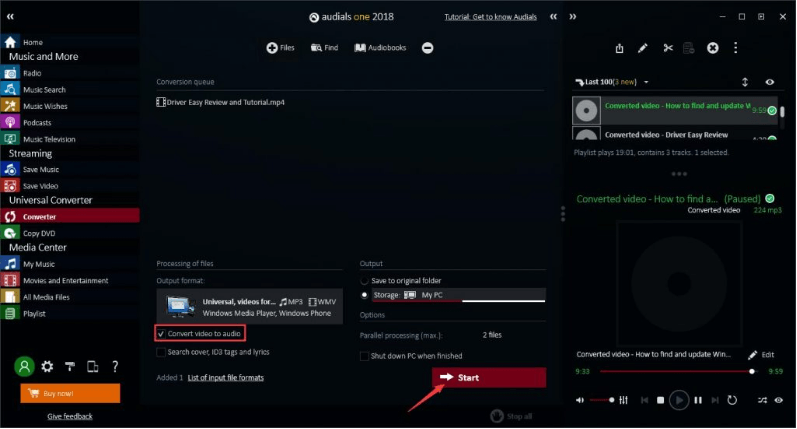
Task: Select the Storage radio button
Action: (x=364, y=295)
